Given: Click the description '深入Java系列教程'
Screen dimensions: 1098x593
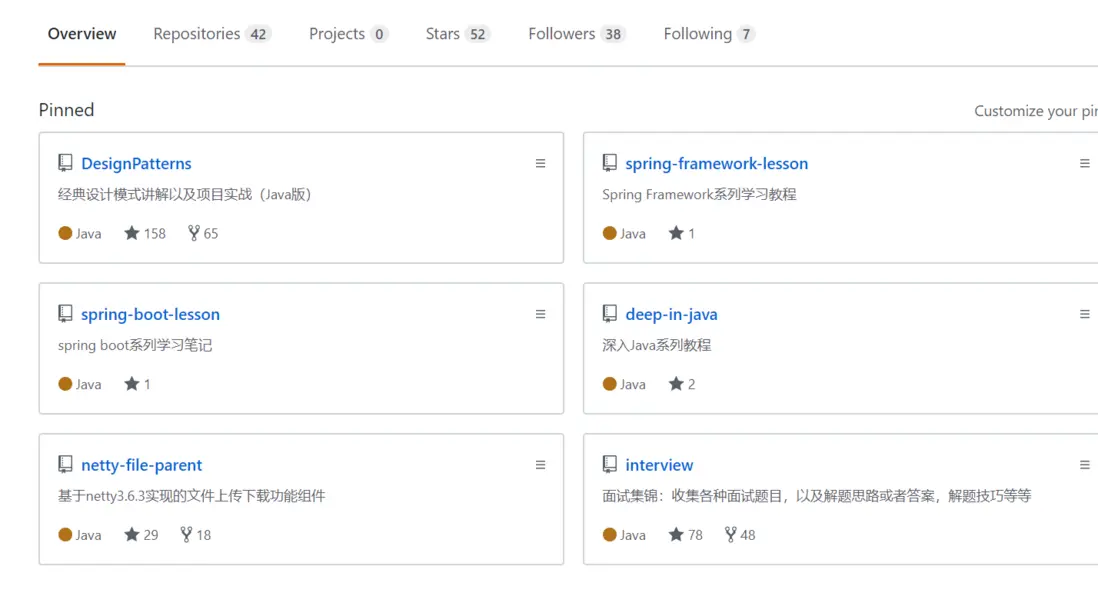Looking at the screenshot, I should pos(657,345).
